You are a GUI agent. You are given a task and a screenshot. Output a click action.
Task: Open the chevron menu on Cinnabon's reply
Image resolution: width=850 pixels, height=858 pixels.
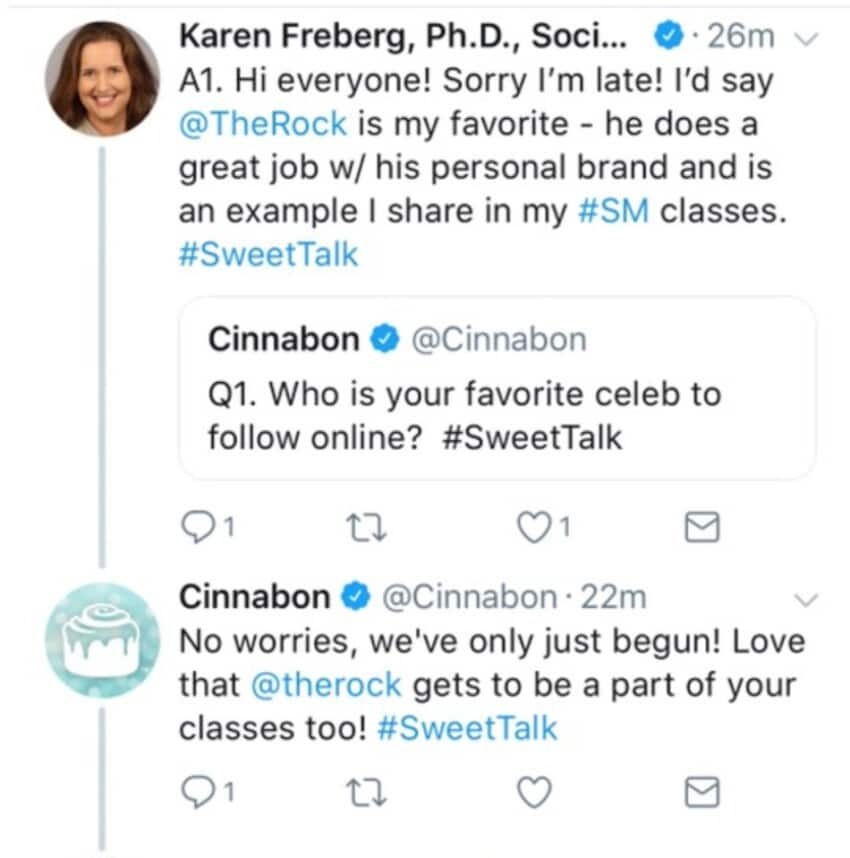pos(806,599)
